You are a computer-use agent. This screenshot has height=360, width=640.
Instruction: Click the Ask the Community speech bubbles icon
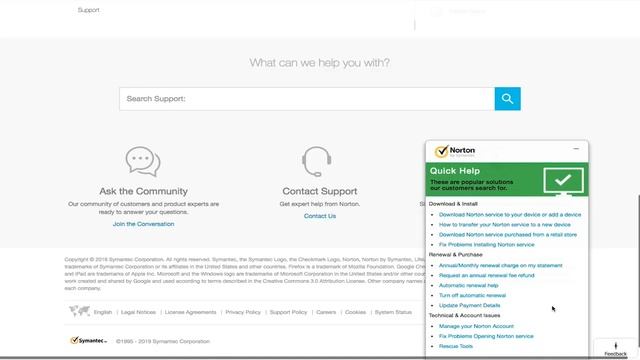[x=143, y=162]
